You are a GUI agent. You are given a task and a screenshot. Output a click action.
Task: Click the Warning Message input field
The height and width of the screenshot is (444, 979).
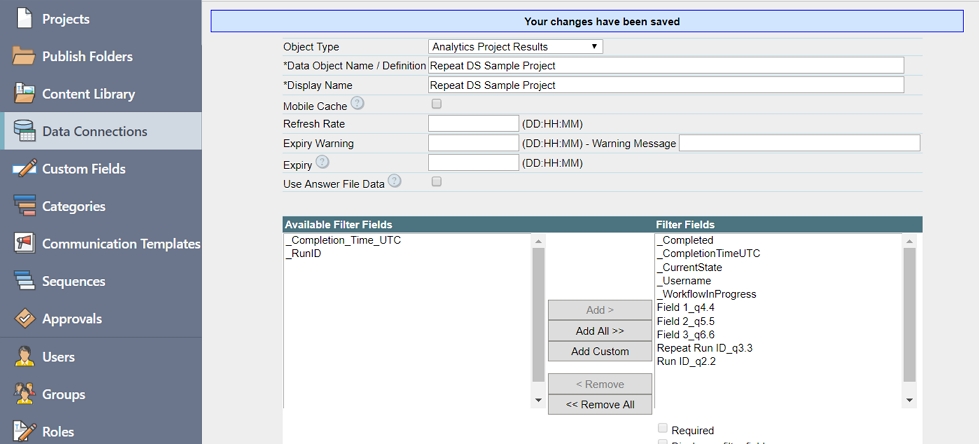coord(800,143)
